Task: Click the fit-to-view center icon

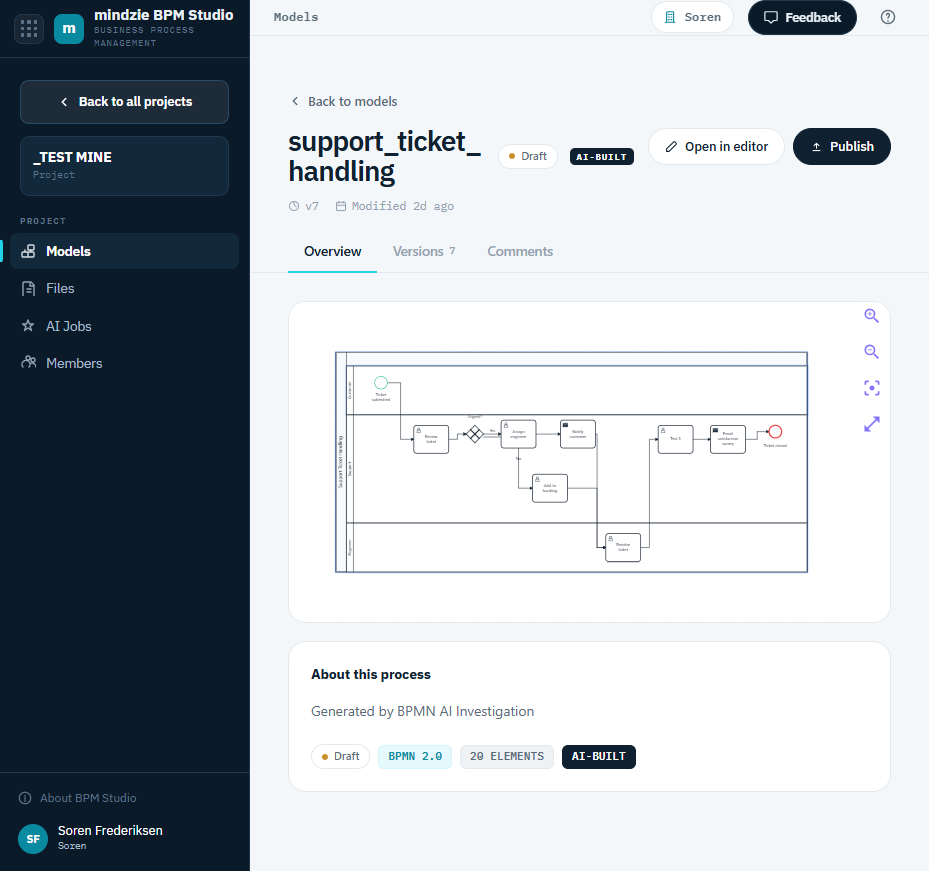Action: (872, 388)
